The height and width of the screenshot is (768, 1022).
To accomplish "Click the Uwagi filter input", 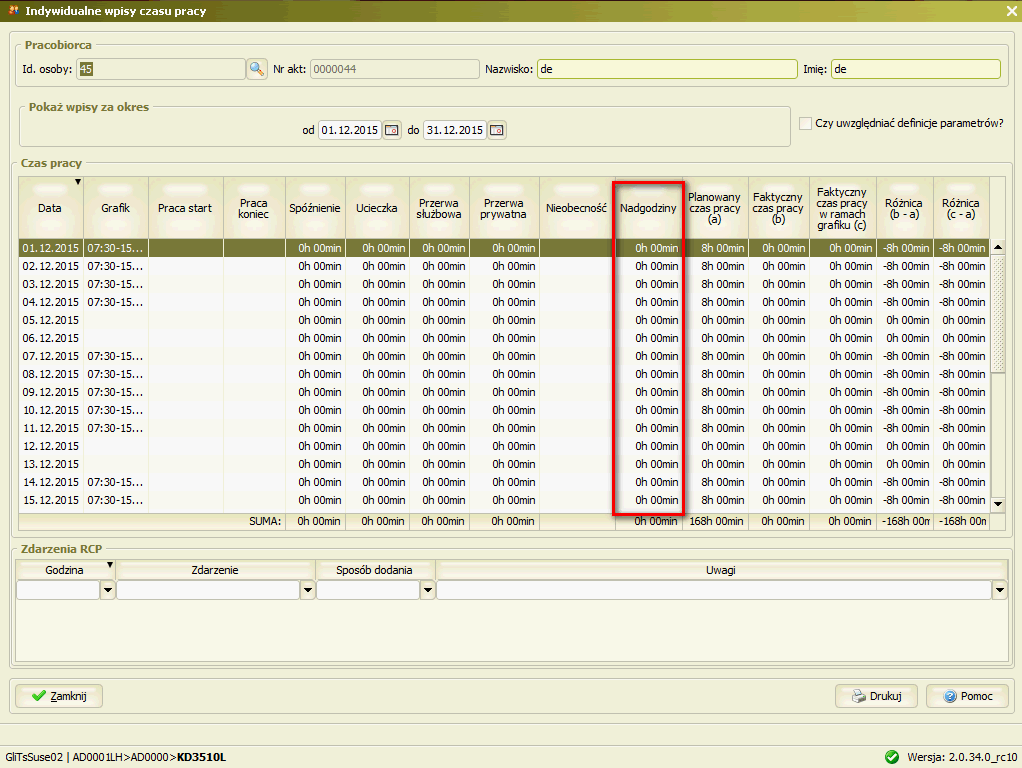I will (714, 591).
